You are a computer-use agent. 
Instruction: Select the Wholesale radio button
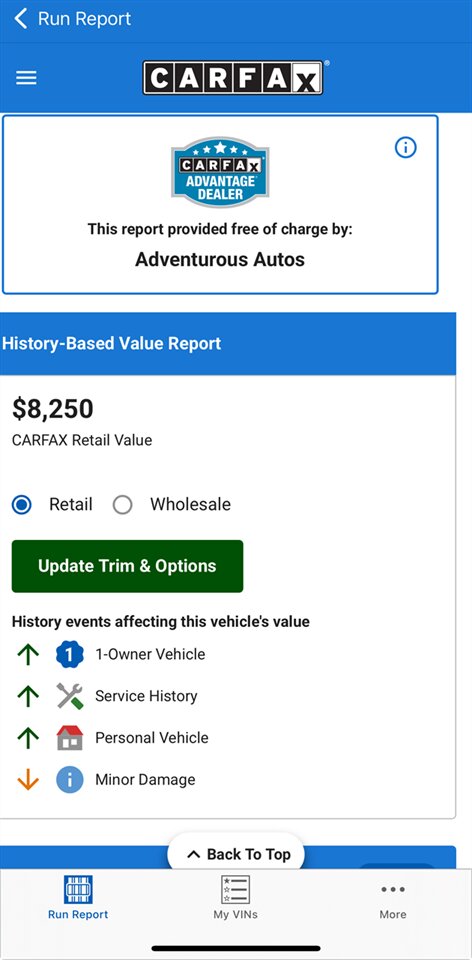pyautogui.click(x=122, y=505)
